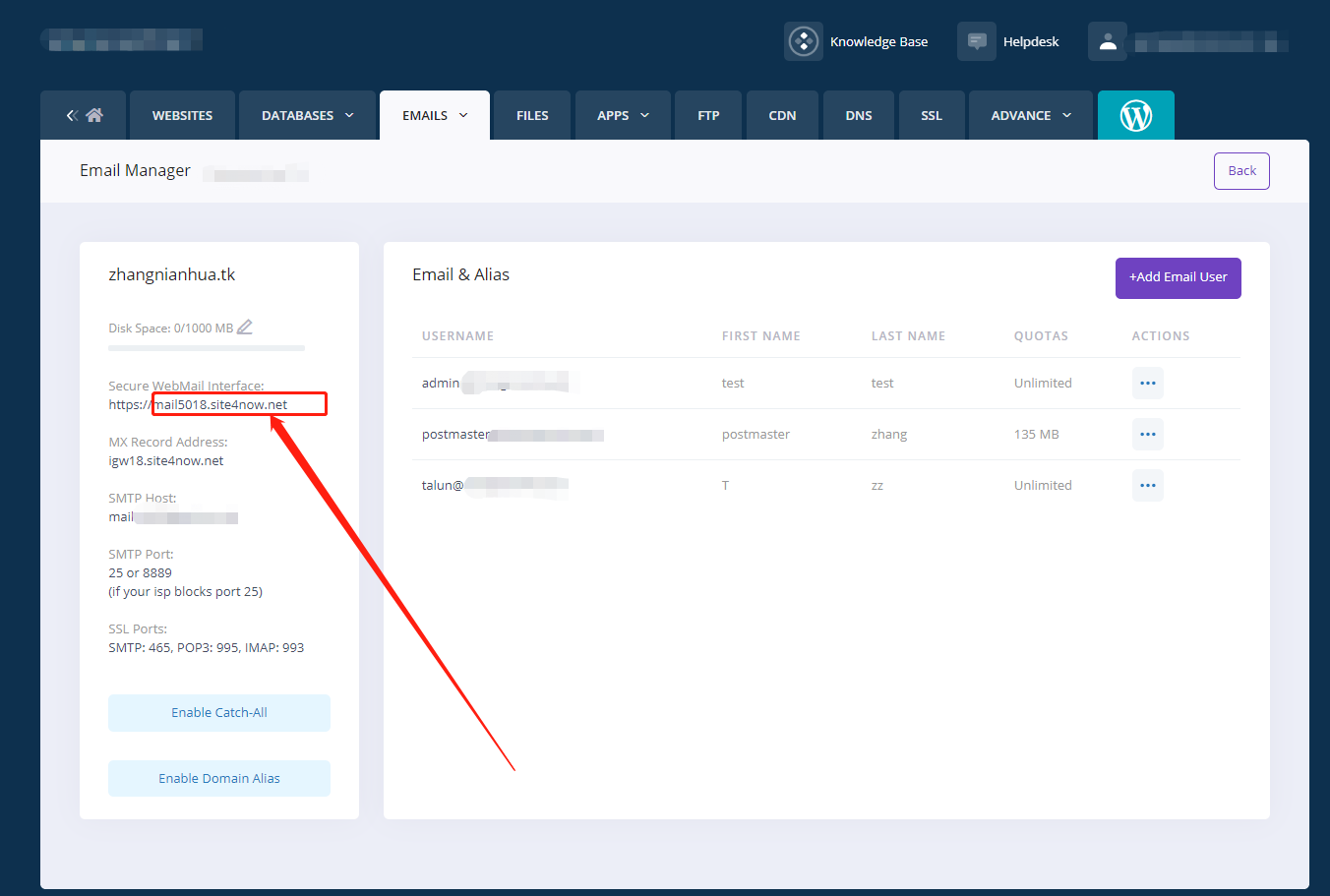
Task: Click the Knowledge Base icon
Action: point(804,41)
